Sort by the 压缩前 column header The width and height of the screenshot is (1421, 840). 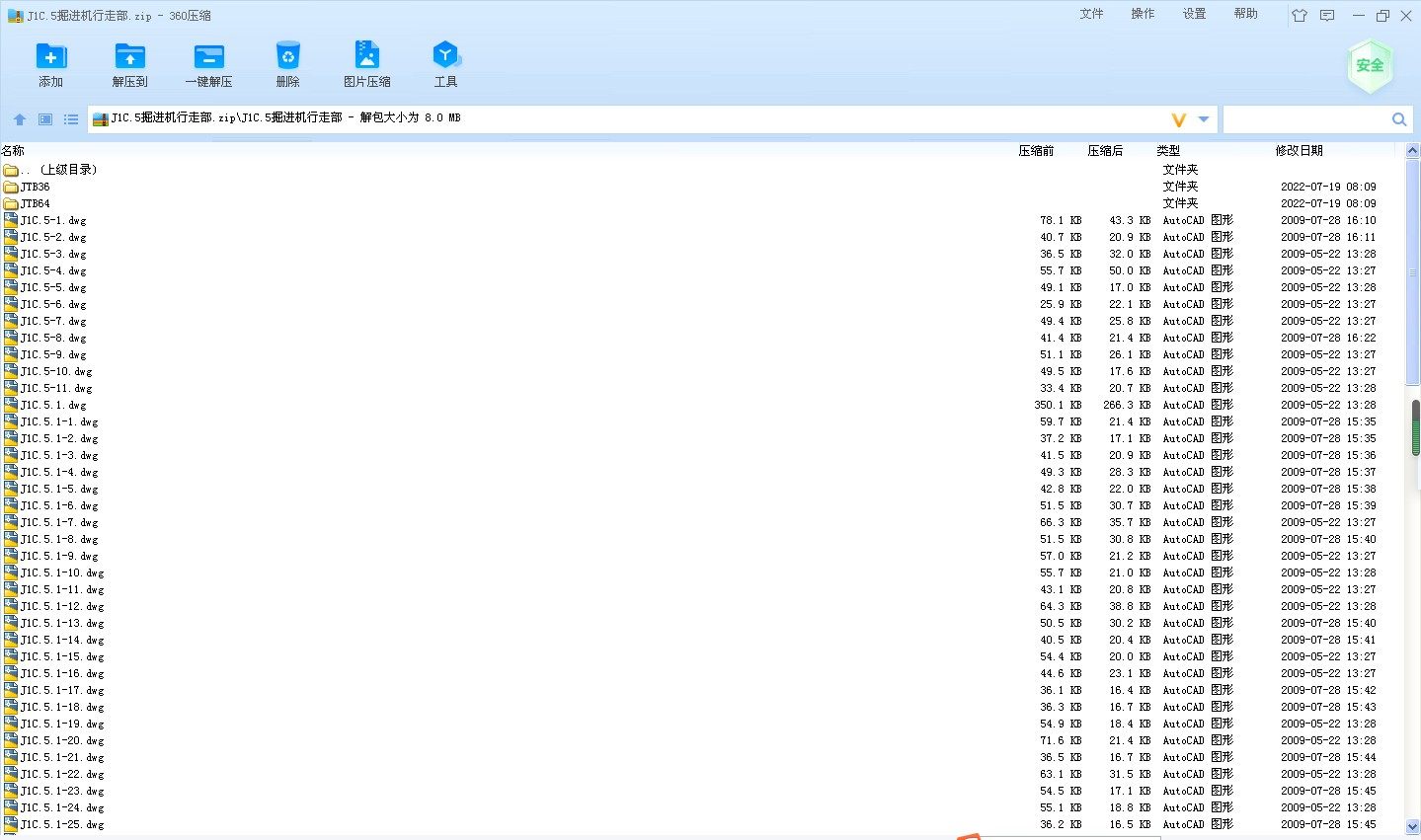tap(1036, 151)
